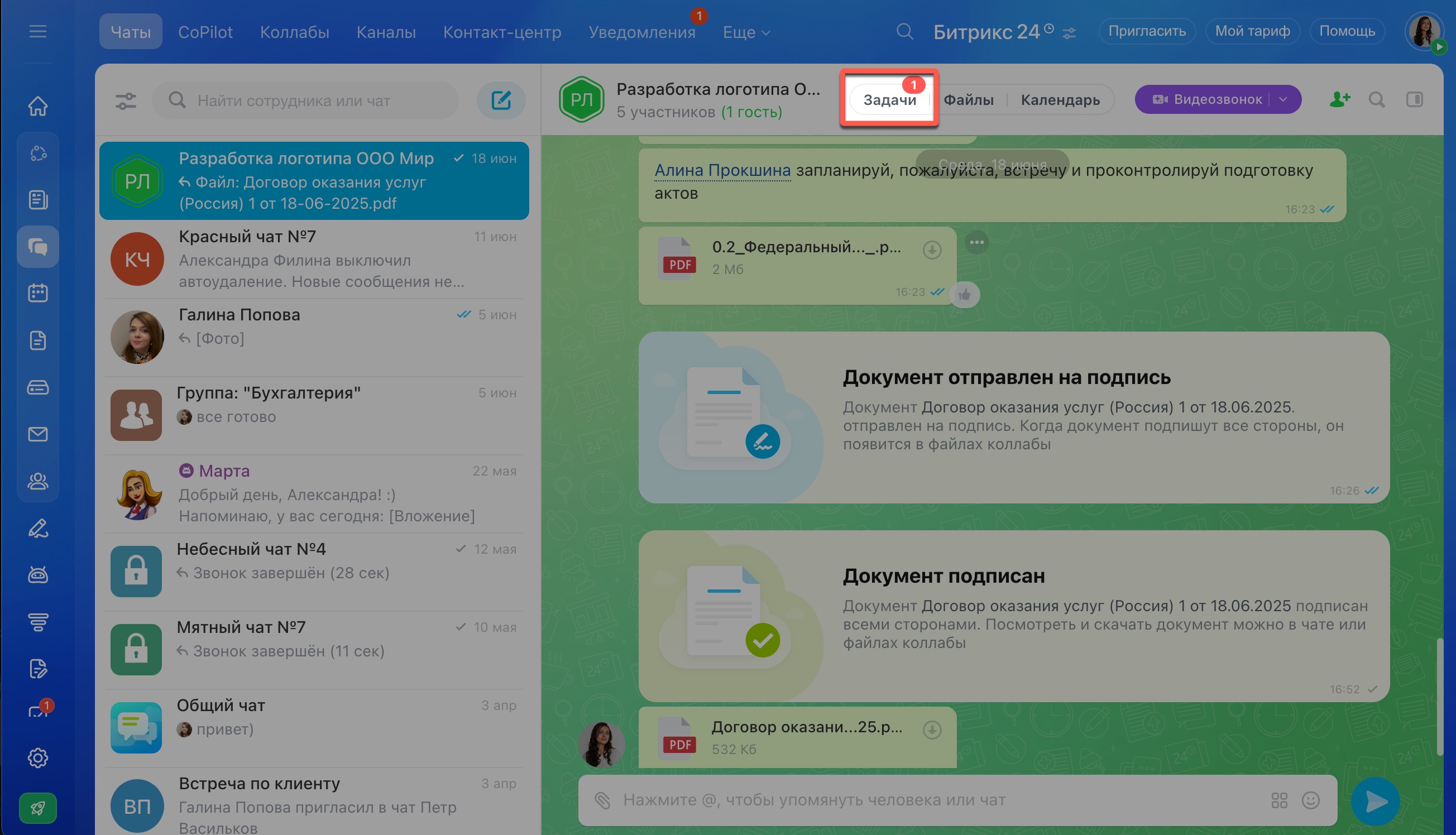Open the Уведомления tab
The image size is (1456, 835).
coord(641,32)
